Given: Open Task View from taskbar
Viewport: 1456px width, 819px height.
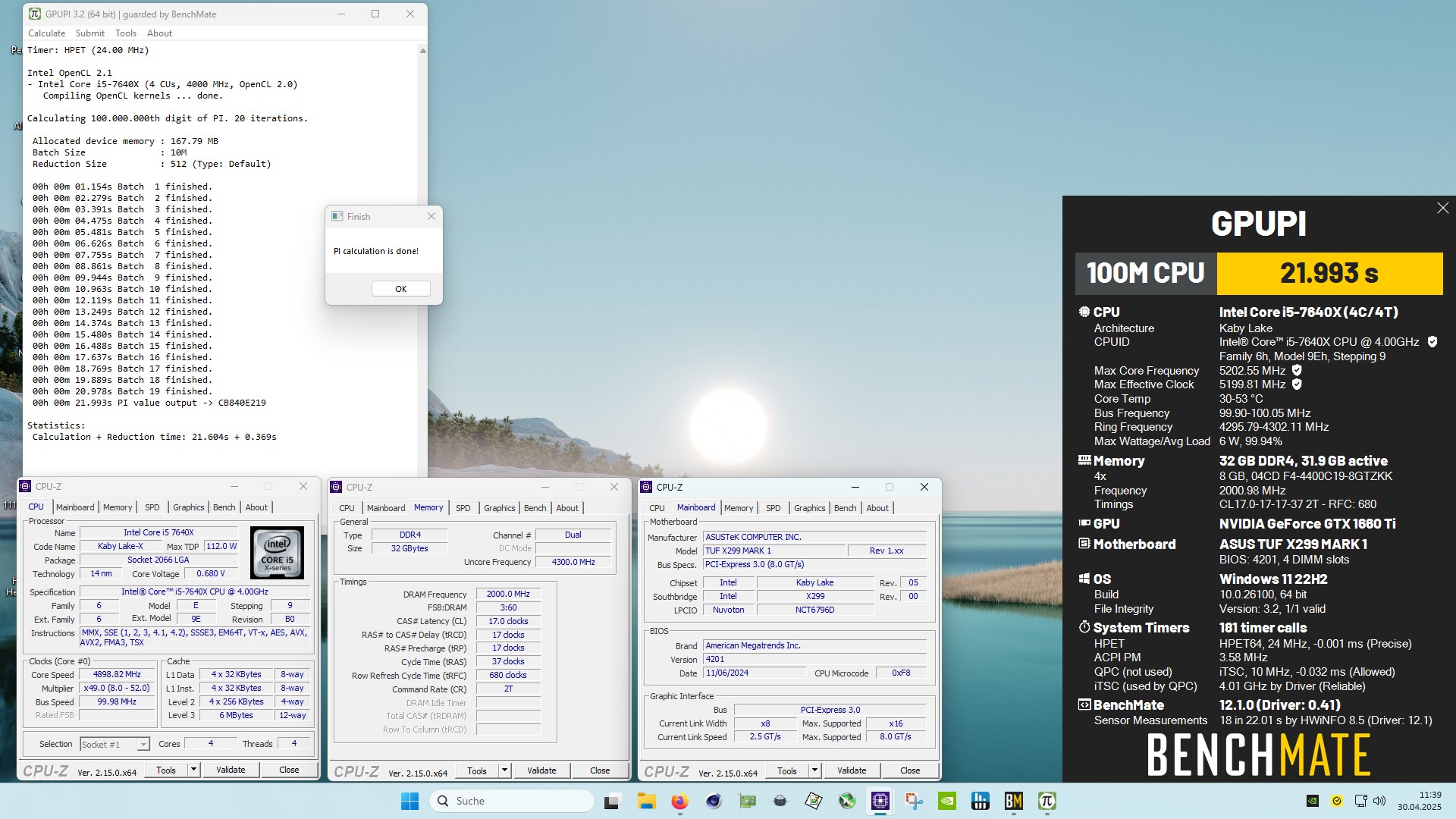Looking at the screenshot, I should [612, 801].
